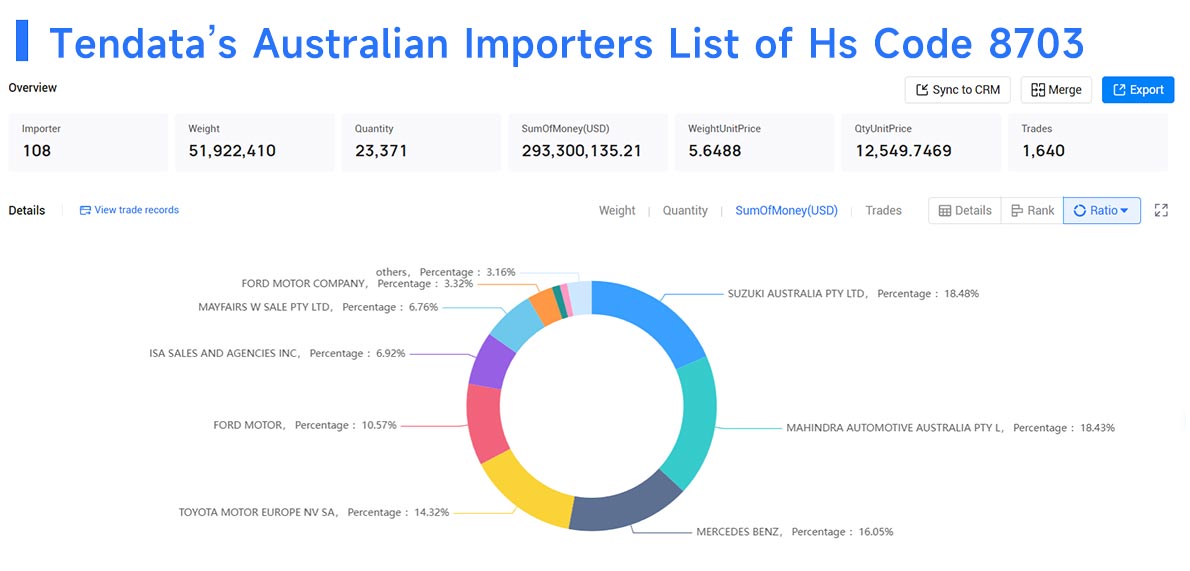Click the others 3.16% label

pyautogui.click(x=445, y=271)
